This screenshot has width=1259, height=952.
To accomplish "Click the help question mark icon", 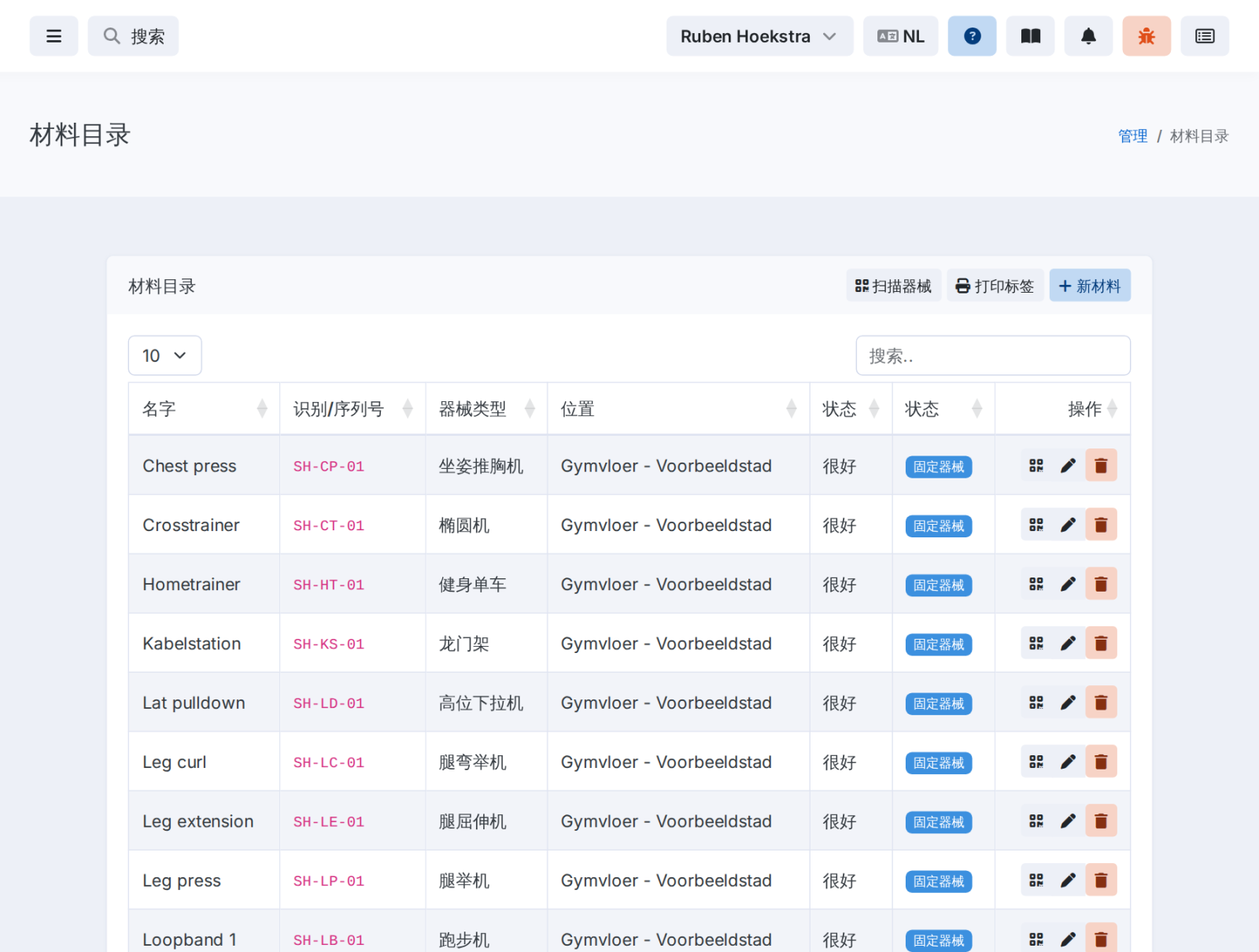I will pos(972,36).
